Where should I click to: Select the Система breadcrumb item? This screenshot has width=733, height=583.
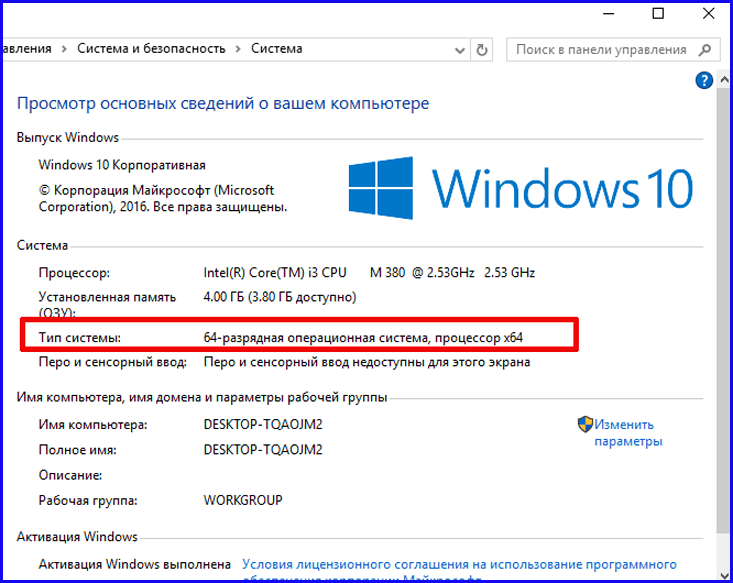[277, 49]
